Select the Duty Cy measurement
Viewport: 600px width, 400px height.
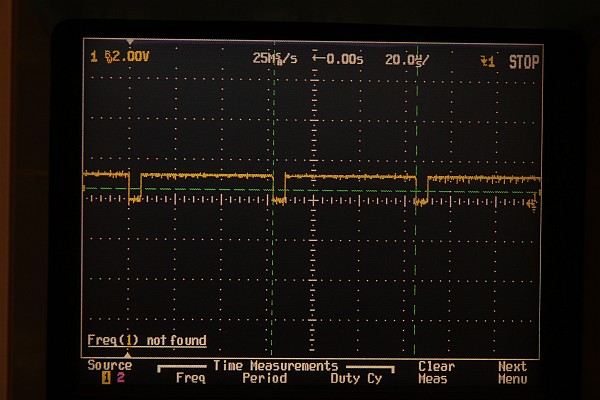pyautogui.click(x=356, y=378)
